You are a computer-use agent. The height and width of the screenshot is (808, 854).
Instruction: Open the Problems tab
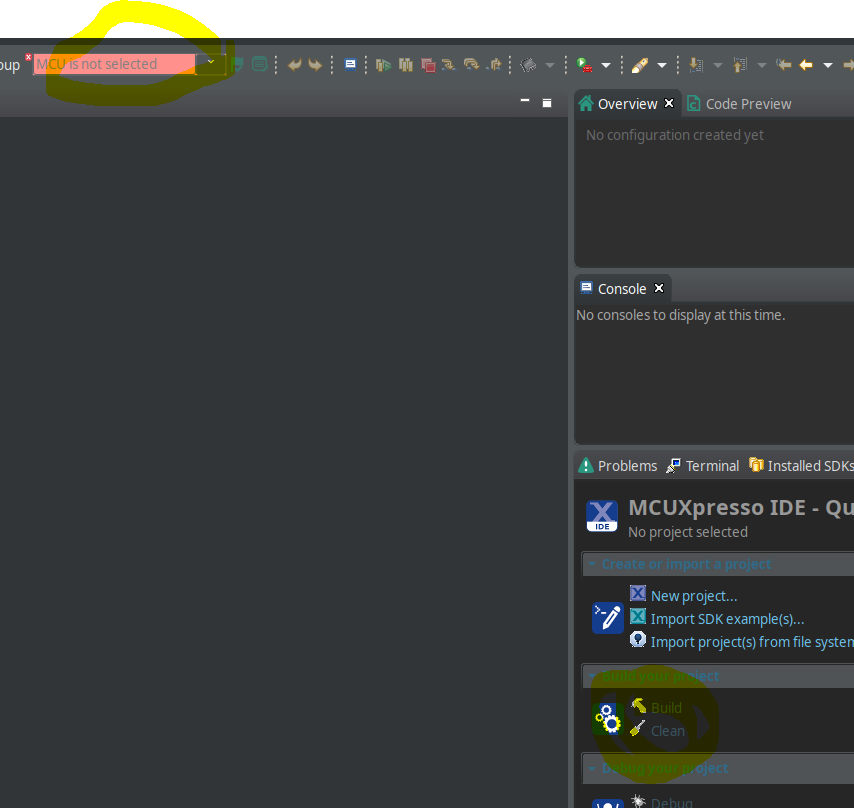[x=618, y=466]
